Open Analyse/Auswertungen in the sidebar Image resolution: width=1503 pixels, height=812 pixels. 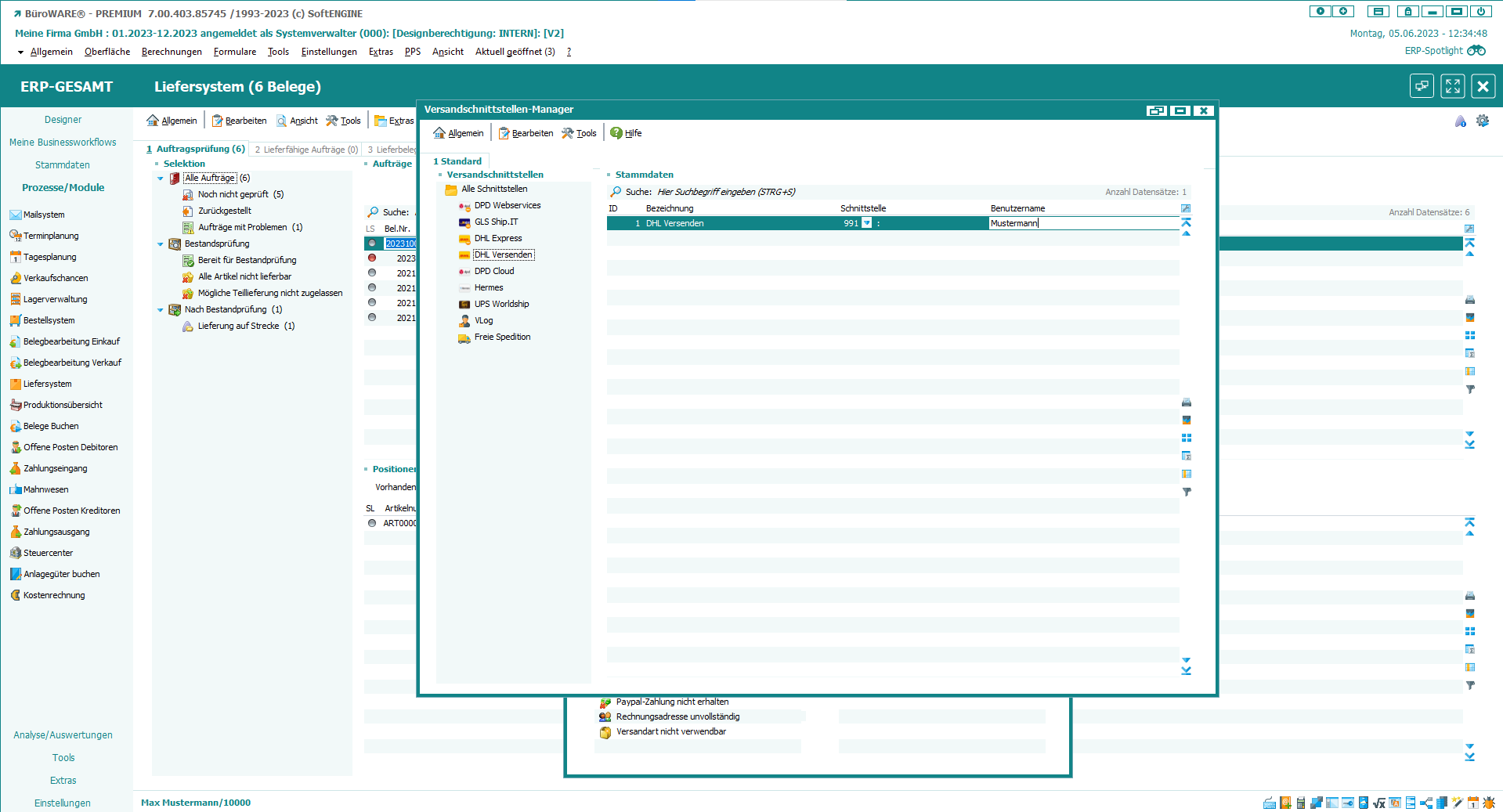coord(63,735)
